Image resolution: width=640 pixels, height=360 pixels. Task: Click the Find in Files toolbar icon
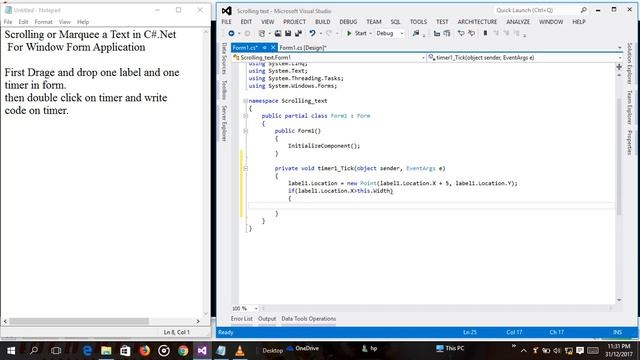(x=416, y=33)
